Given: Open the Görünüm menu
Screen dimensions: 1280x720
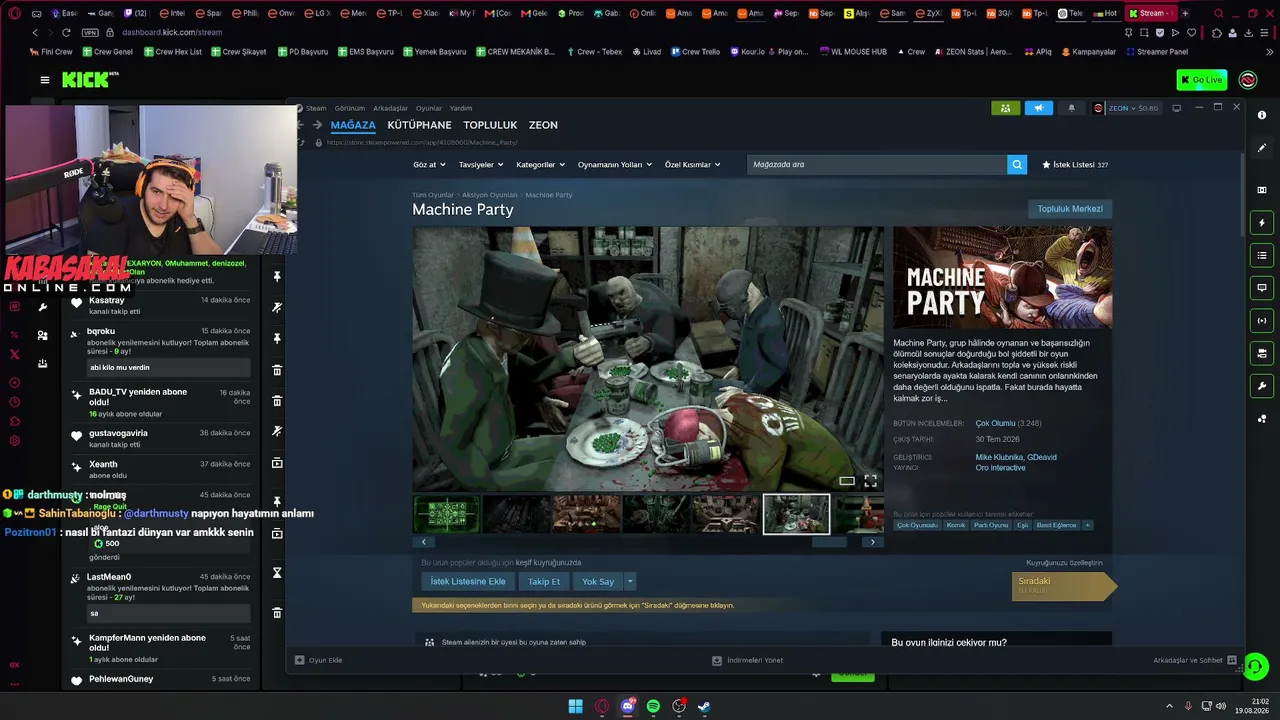Looking at the screenshot, I should (x=350, y=108).
